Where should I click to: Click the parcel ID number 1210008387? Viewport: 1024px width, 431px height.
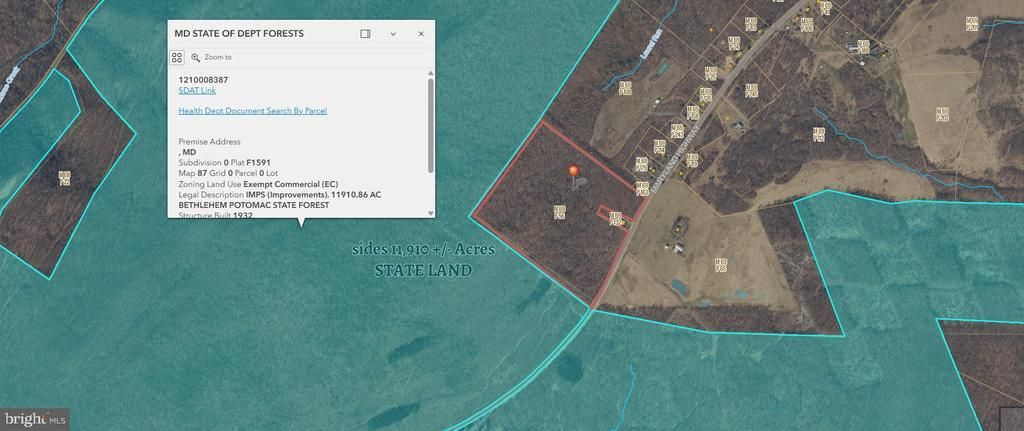click(x=203, y=79)
